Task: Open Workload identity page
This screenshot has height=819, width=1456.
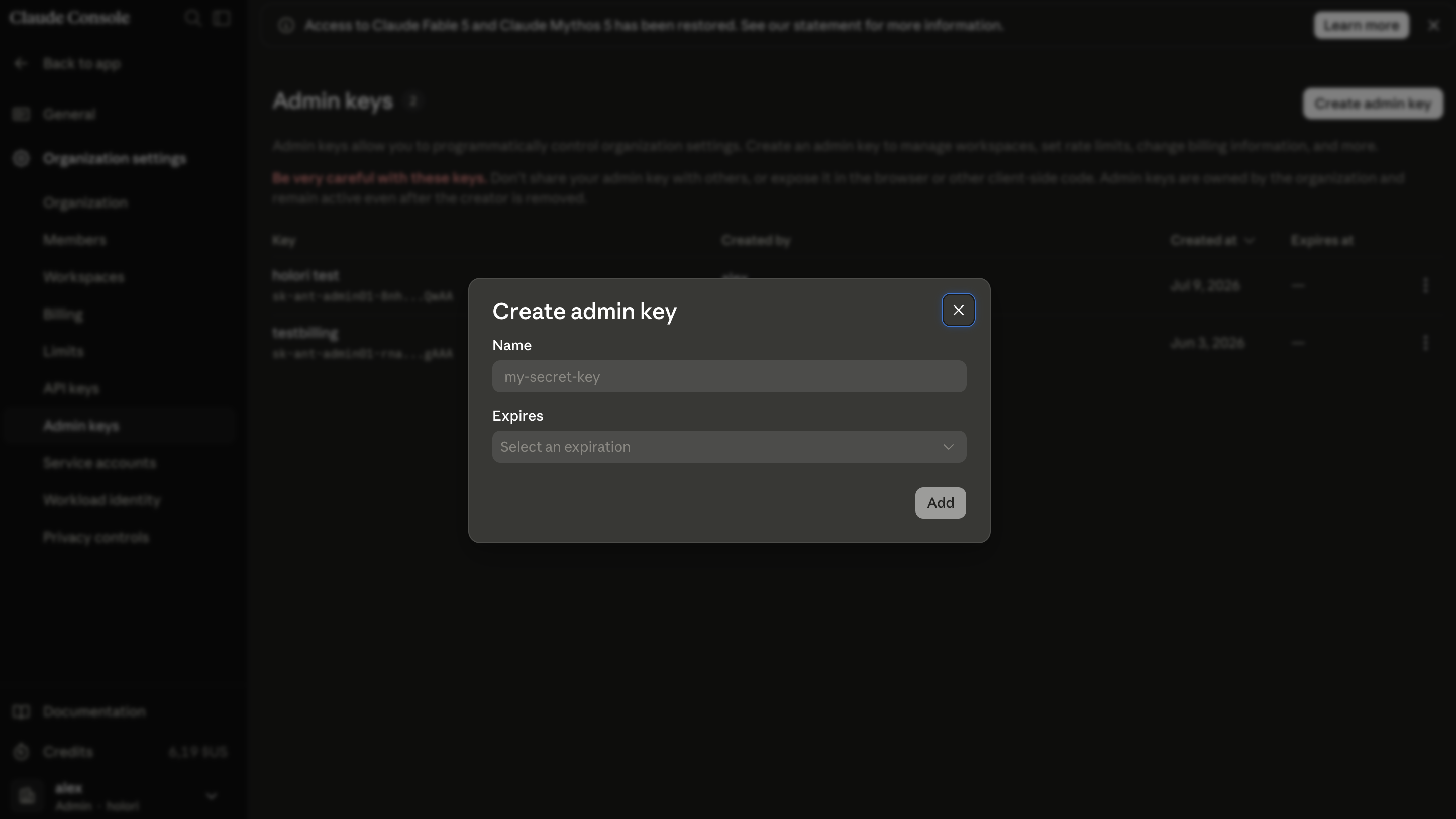Action: point(101,500)
